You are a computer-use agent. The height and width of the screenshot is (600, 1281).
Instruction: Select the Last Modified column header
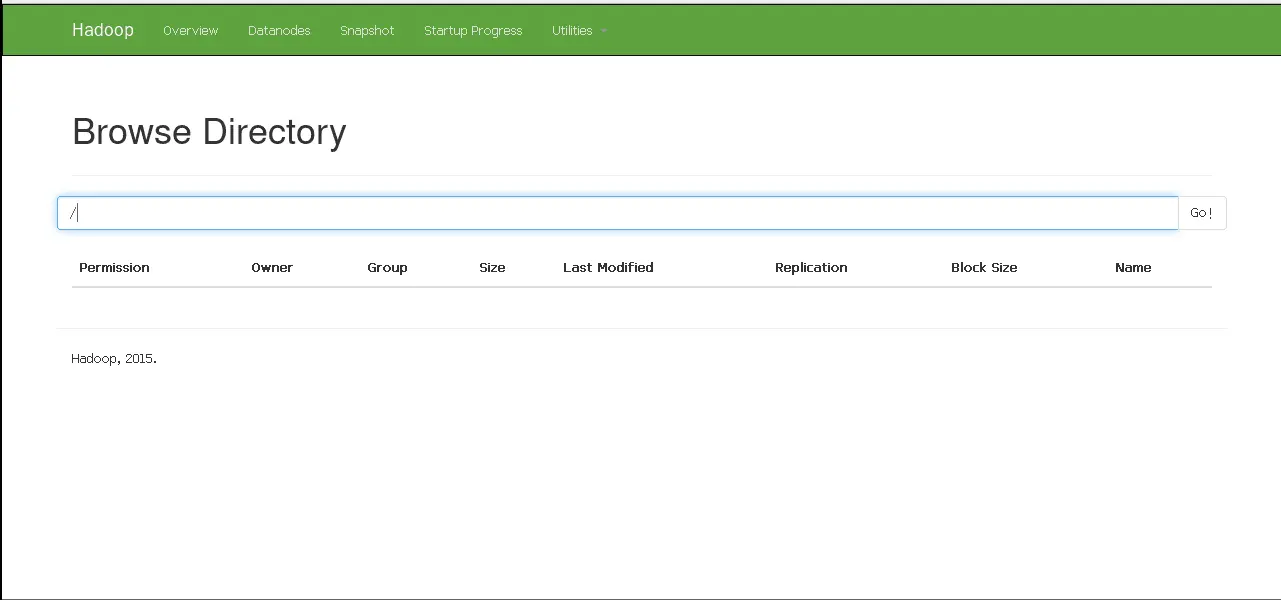point(608,268)
